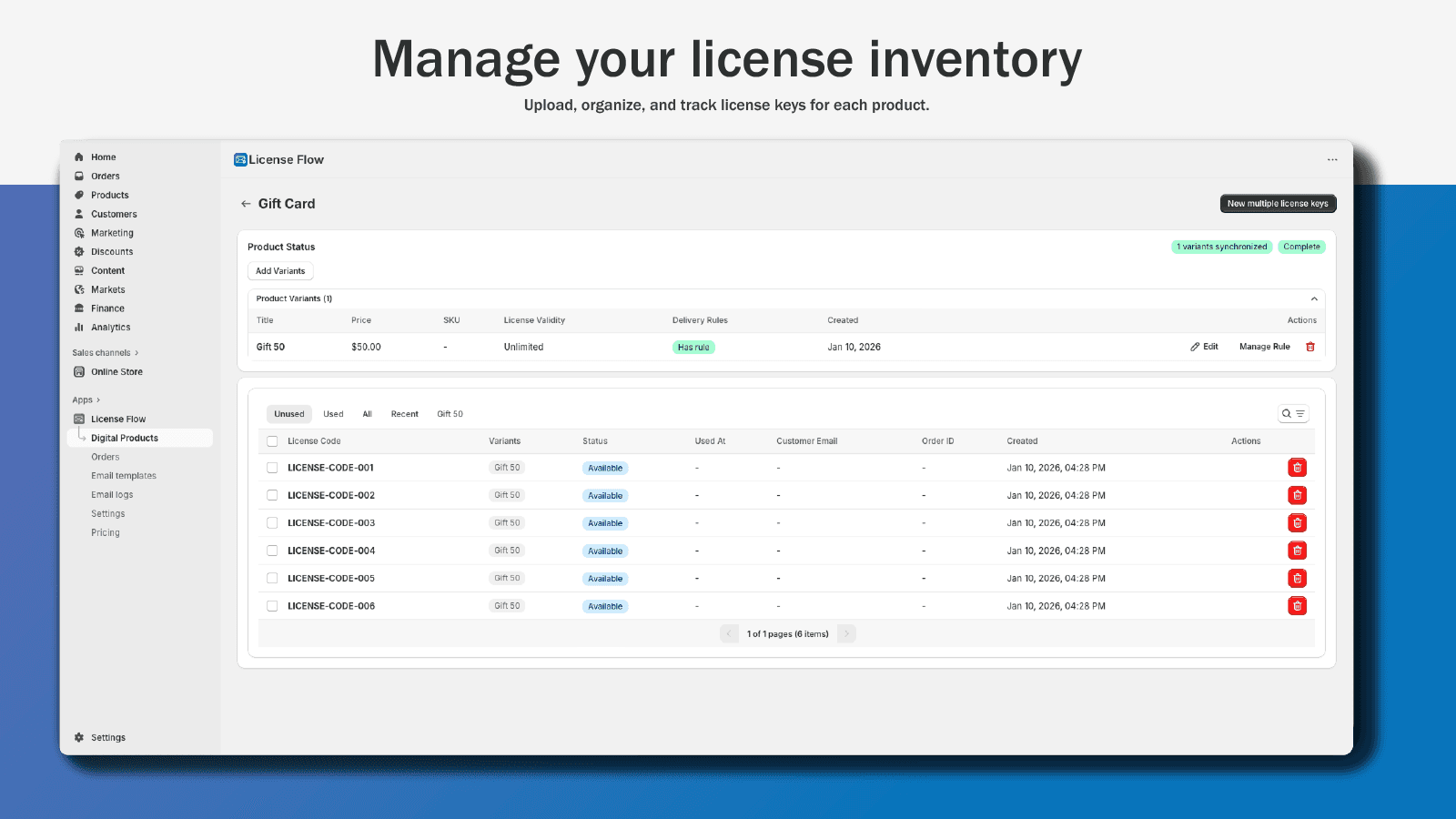Viewport: 1456px width, 819px height.
Task: Open Marketing from the sidebar icon
Action: tap(80, 232)
